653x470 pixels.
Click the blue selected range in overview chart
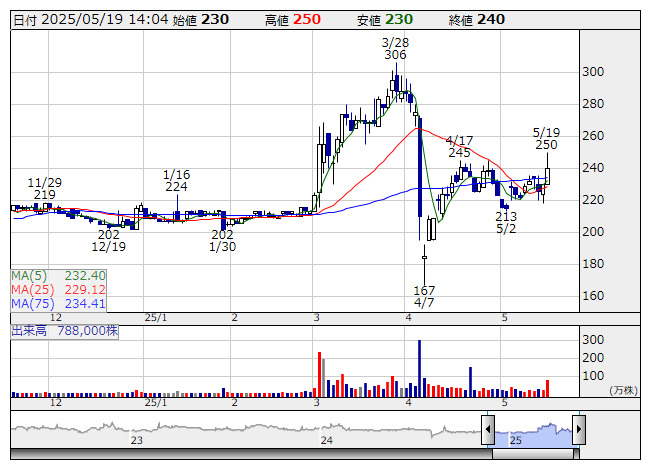pyautogui.click(x=533, y=433)
